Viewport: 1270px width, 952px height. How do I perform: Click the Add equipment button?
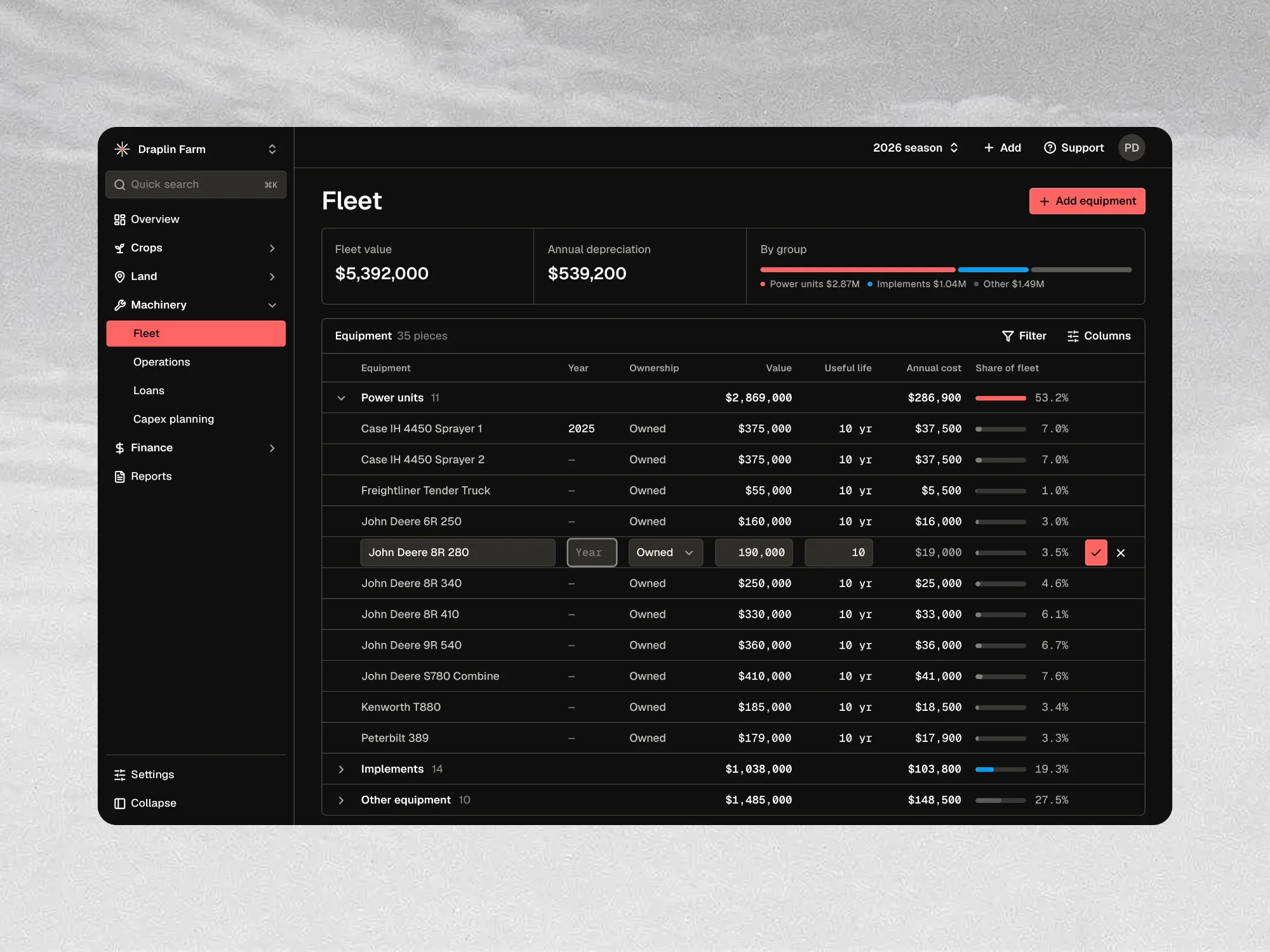coord(1087,201)
